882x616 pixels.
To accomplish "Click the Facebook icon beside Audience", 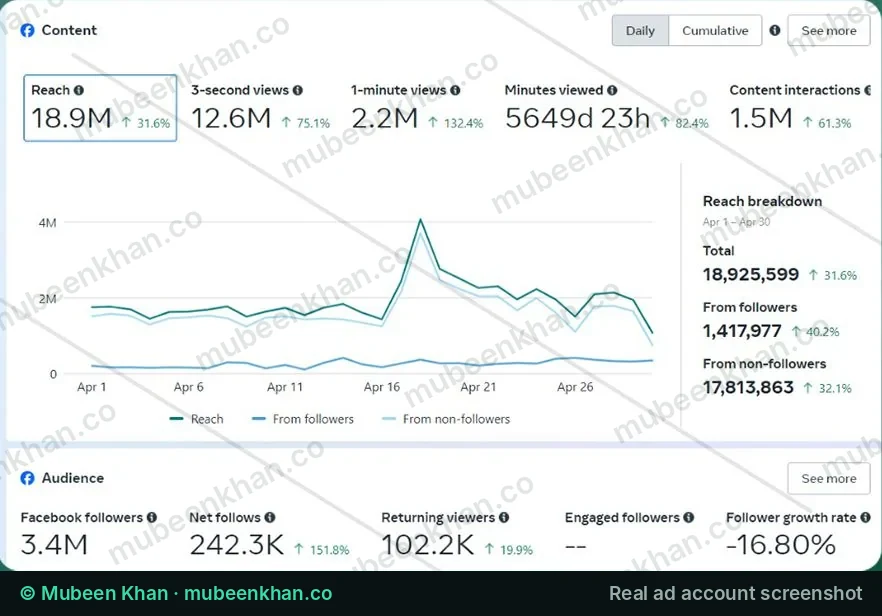I will coord(27,478).
